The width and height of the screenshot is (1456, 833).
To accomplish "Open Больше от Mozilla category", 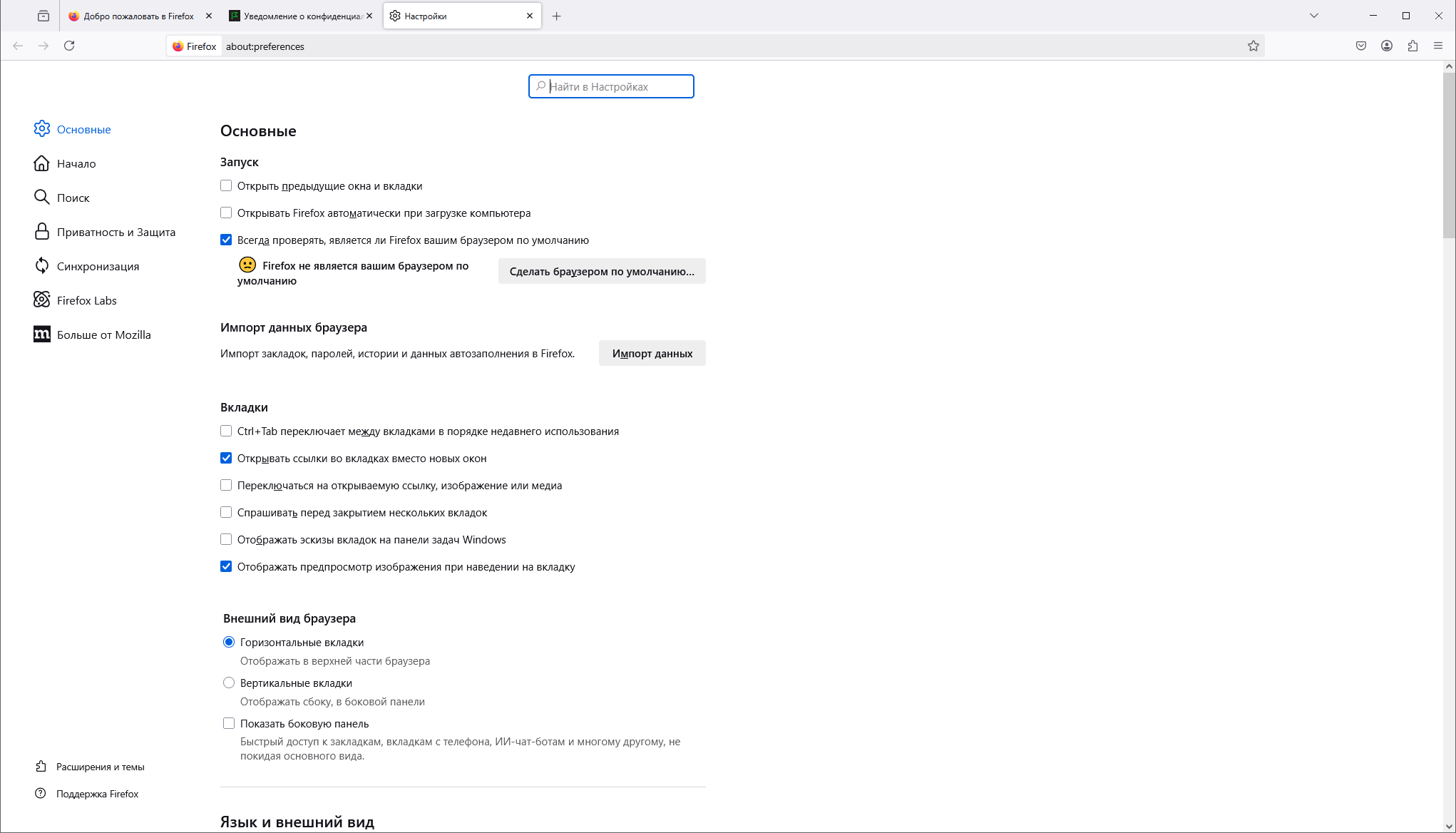I will point(93,334).
